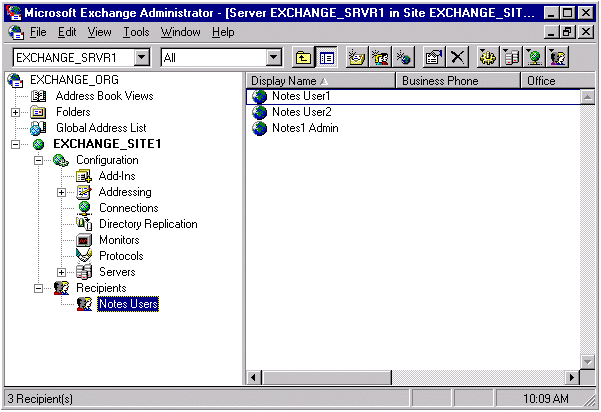The height and width of the screenshot is (412, 601).
Task: Create a new custom recipient
Action: (403, 57)
